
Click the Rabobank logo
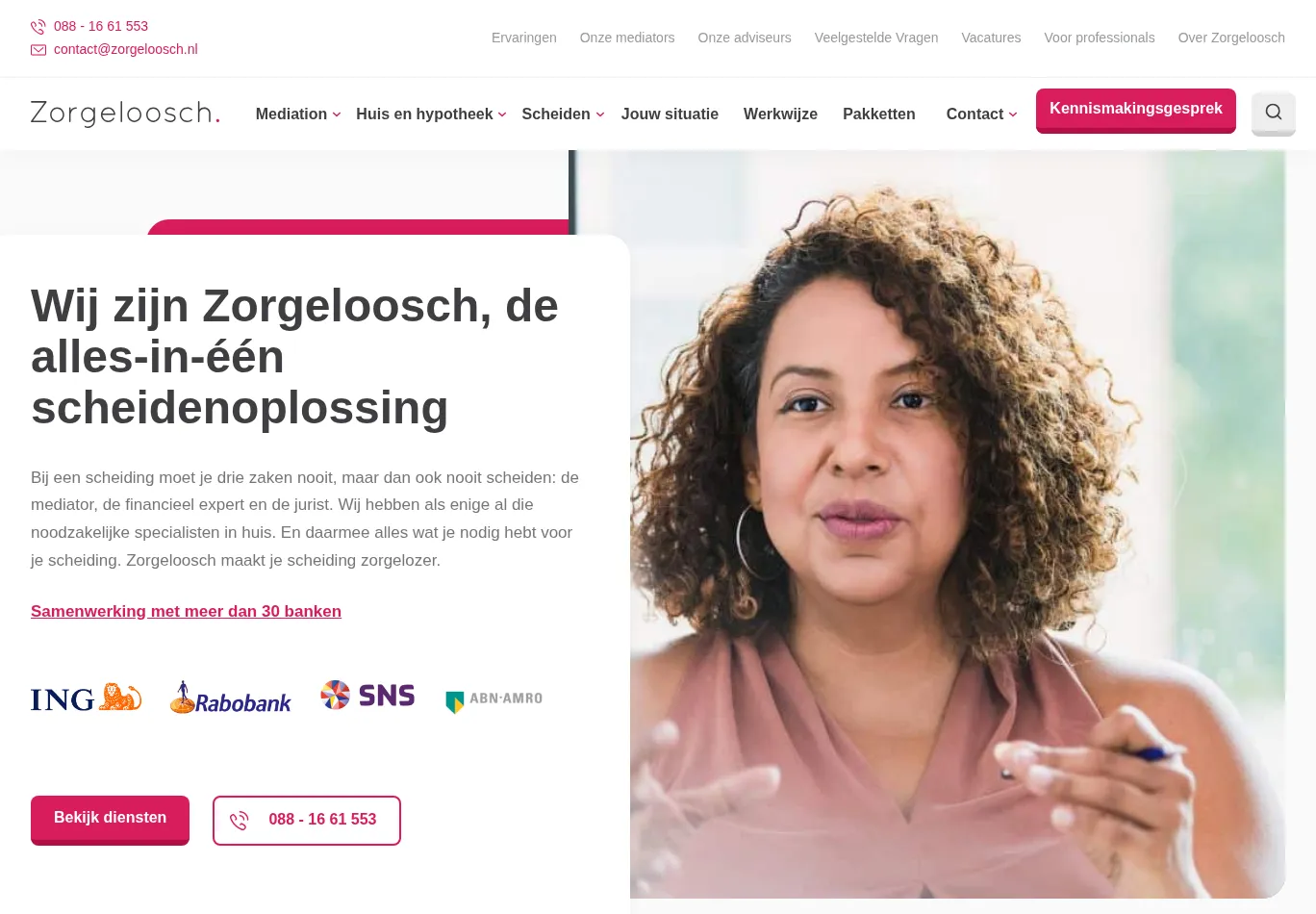230,698
